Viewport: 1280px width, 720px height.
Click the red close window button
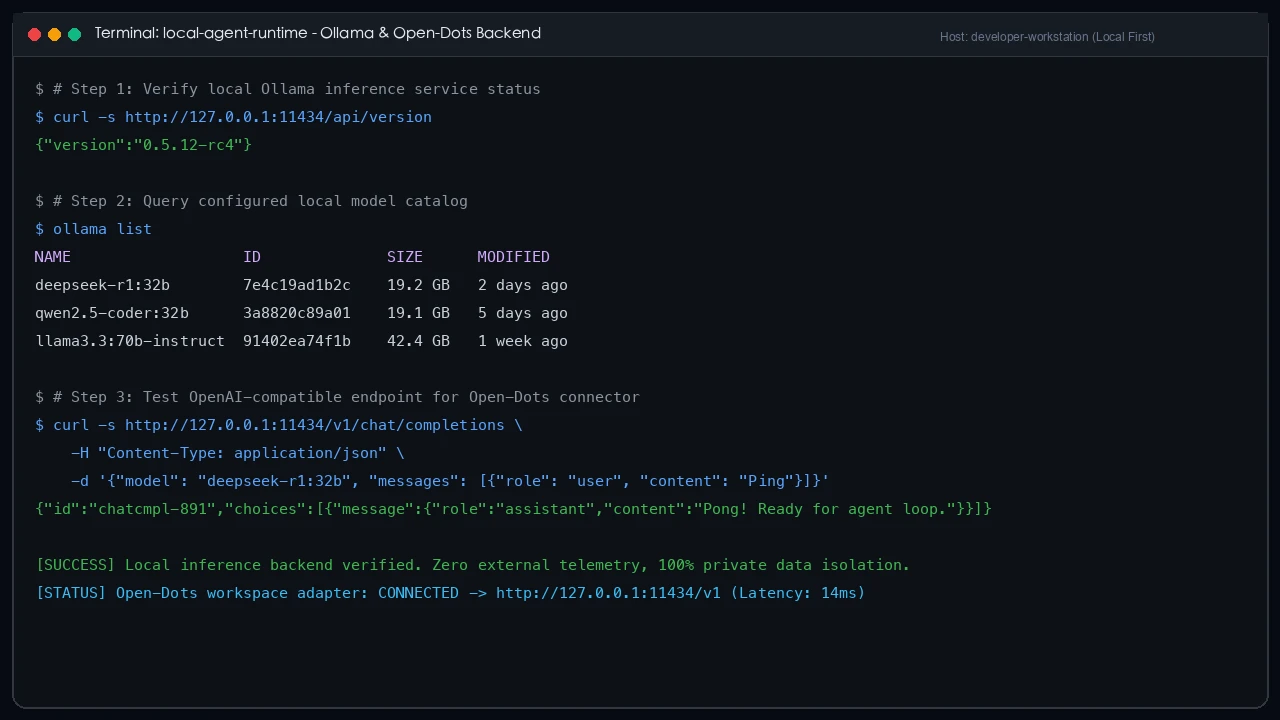(34, 34)
